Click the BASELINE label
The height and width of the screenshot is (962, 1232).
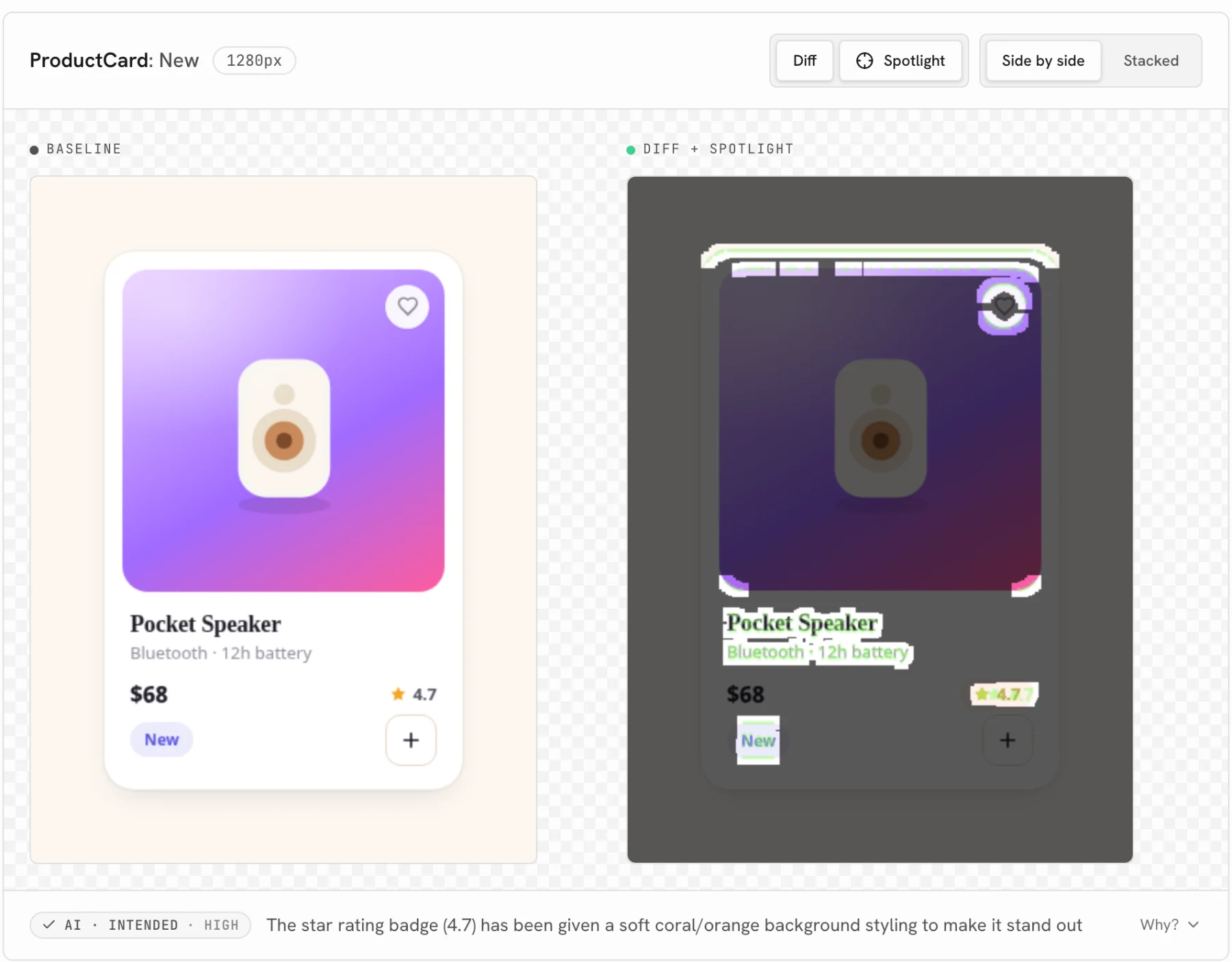click(x=84, y=149)
